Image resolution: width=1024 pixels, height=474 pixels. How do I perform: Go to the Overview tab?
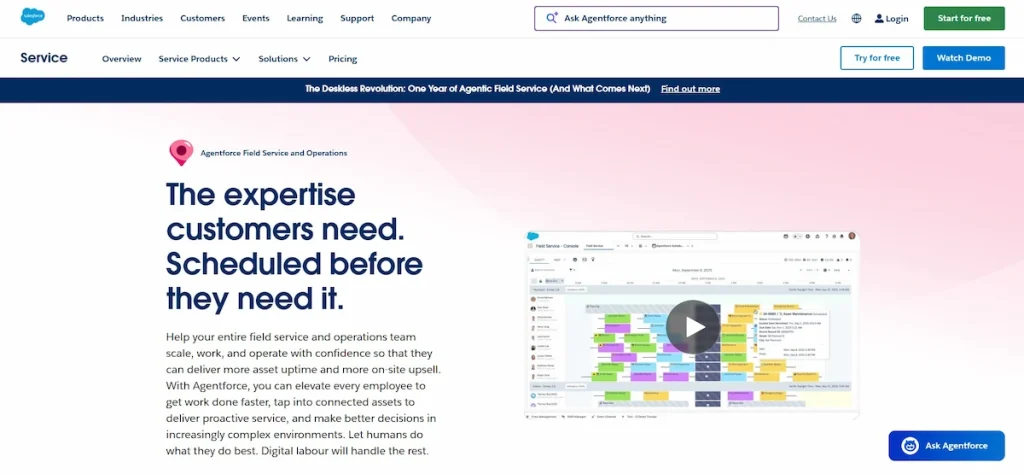pyautogui.click(x=121, y=59)
